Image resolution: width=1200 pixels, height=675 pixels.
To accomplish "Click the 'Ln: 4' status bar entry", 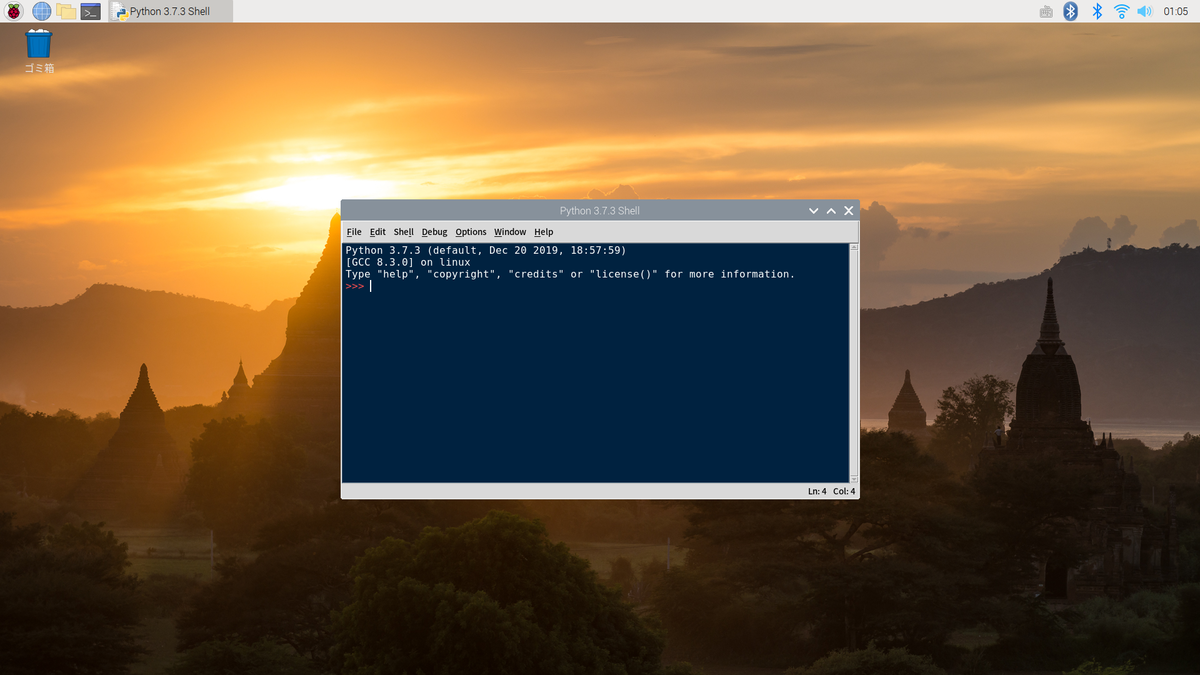I will point(818,492).
